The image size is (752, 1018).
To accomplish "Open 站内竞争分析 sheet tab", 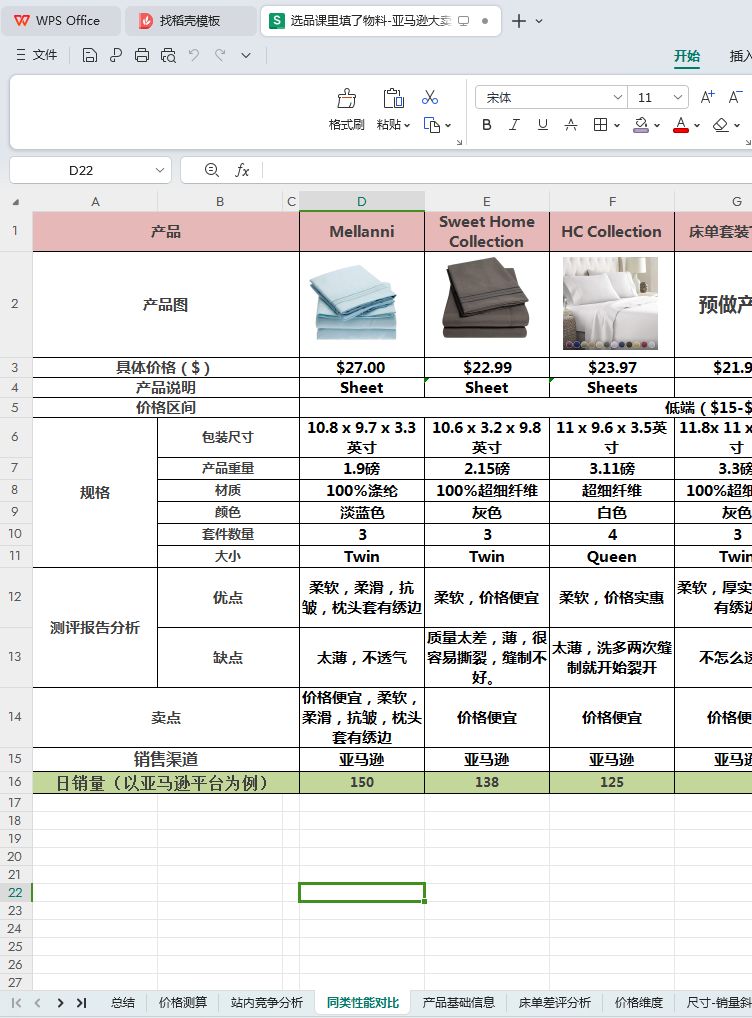I will point(266,1002).
